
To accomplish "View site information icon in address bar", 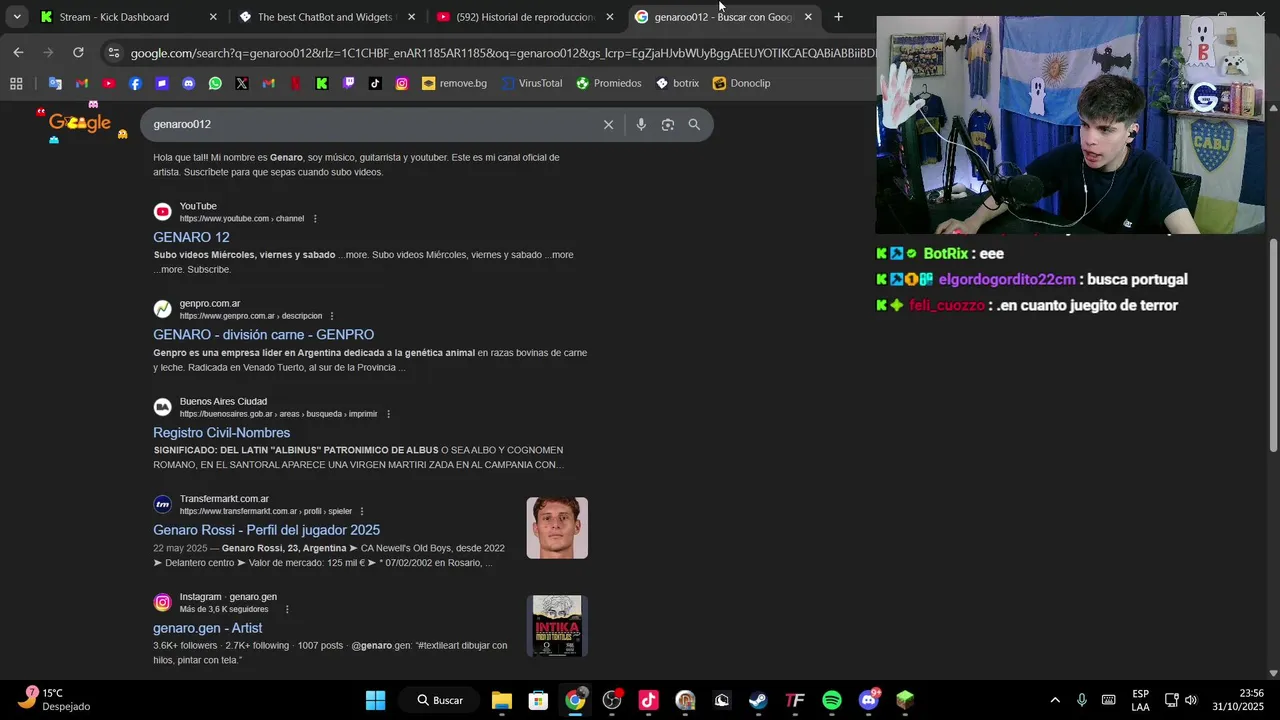I will (x=113, y=53).
